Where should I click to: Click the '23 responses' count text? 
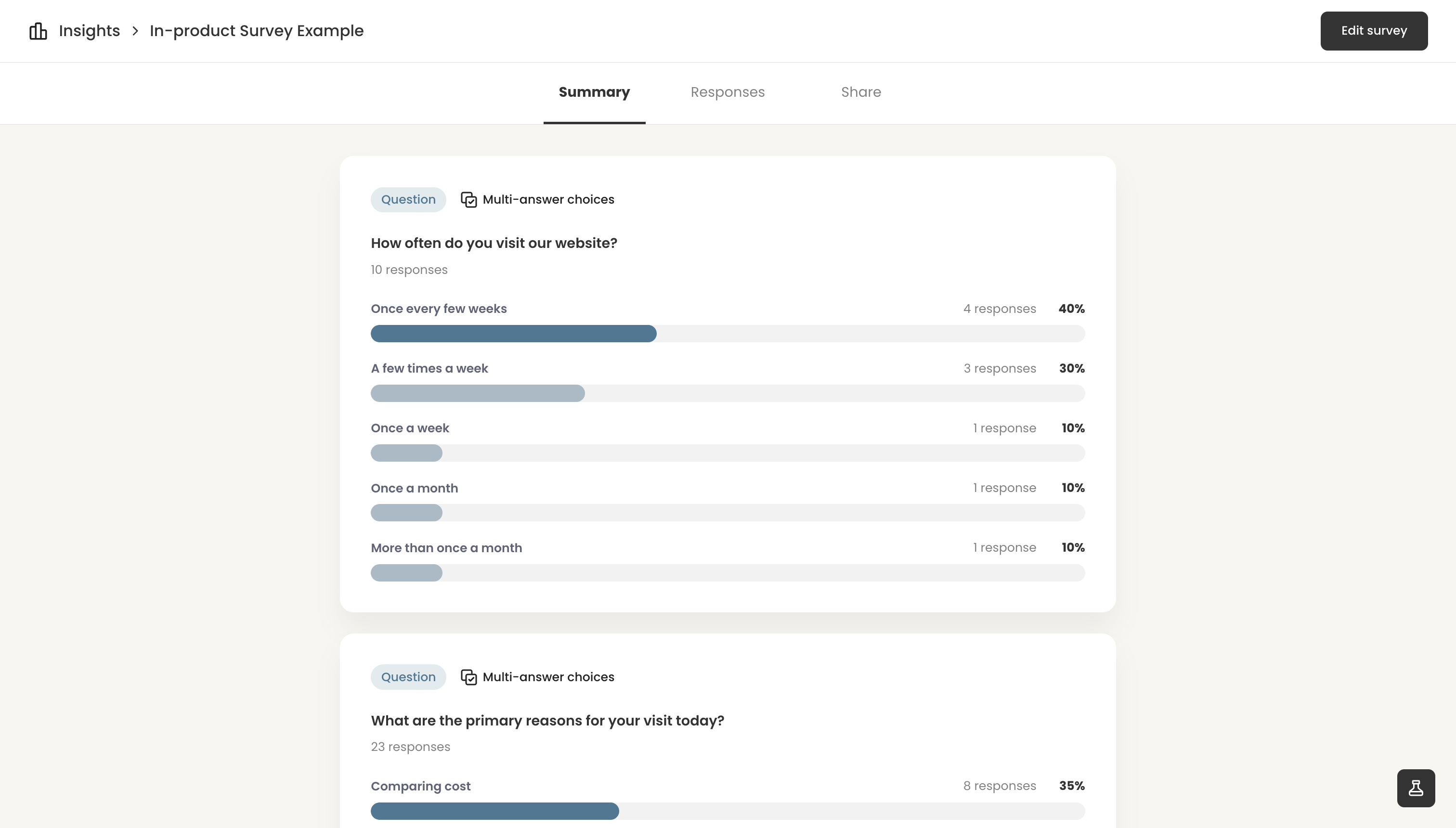[x=410, y=747]
